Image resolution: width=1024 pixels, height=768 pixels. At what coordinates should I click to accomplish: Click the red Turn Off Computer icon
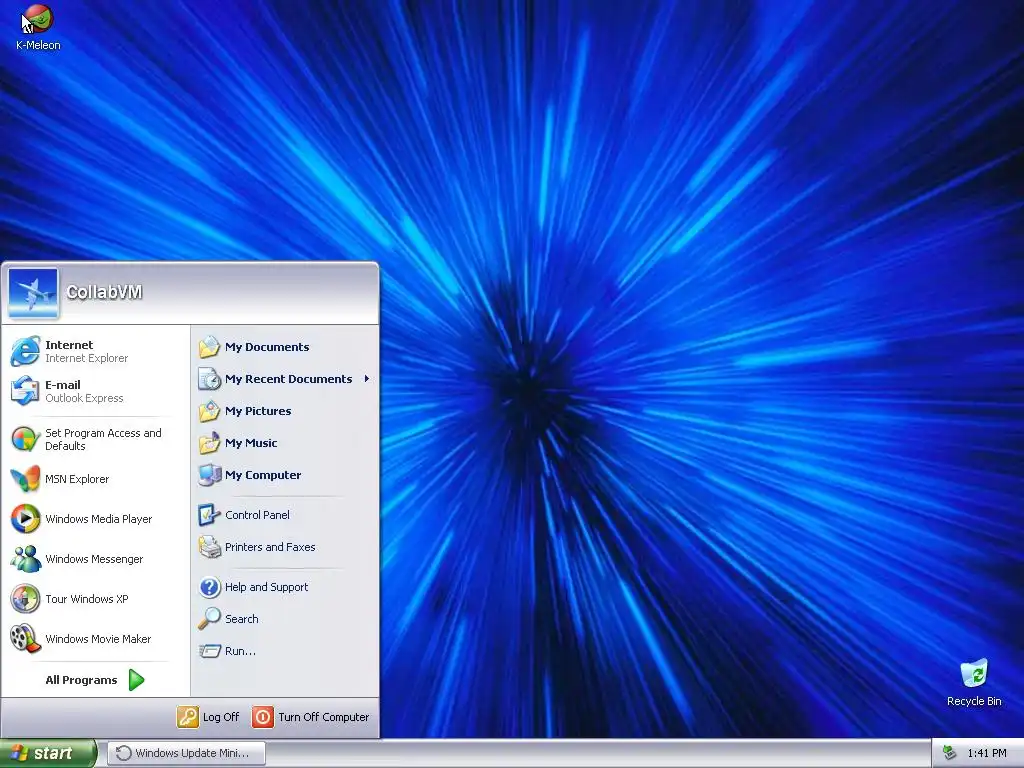pyautogui.click(x=263, y=717)
